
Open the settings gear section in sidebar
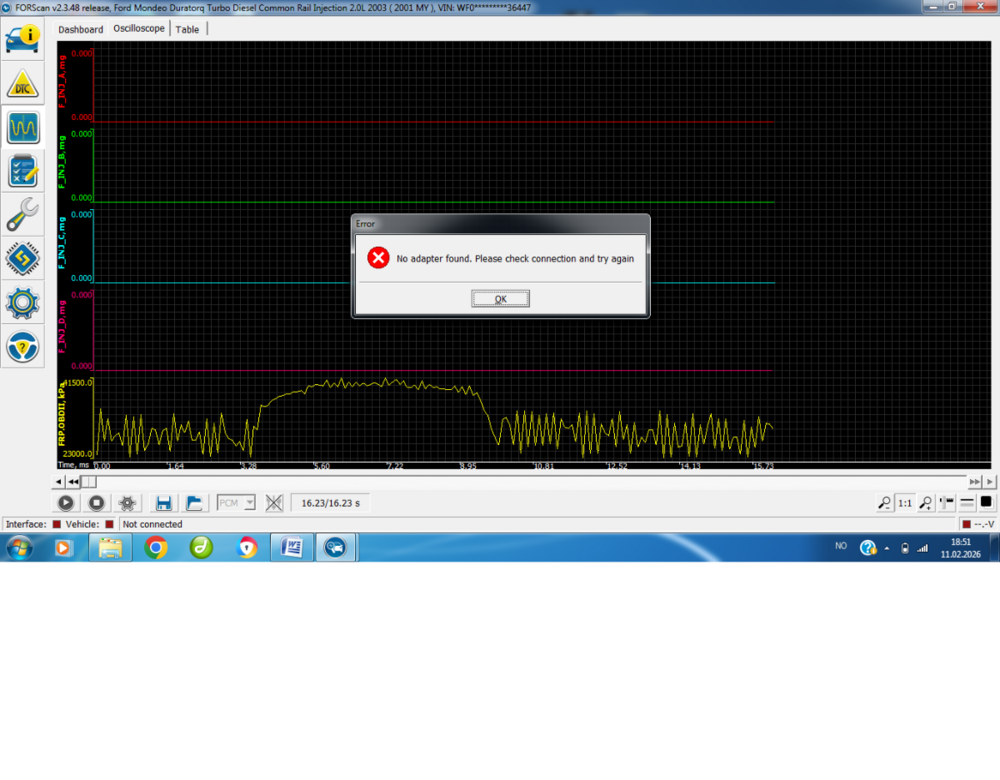tap(22, 302)
